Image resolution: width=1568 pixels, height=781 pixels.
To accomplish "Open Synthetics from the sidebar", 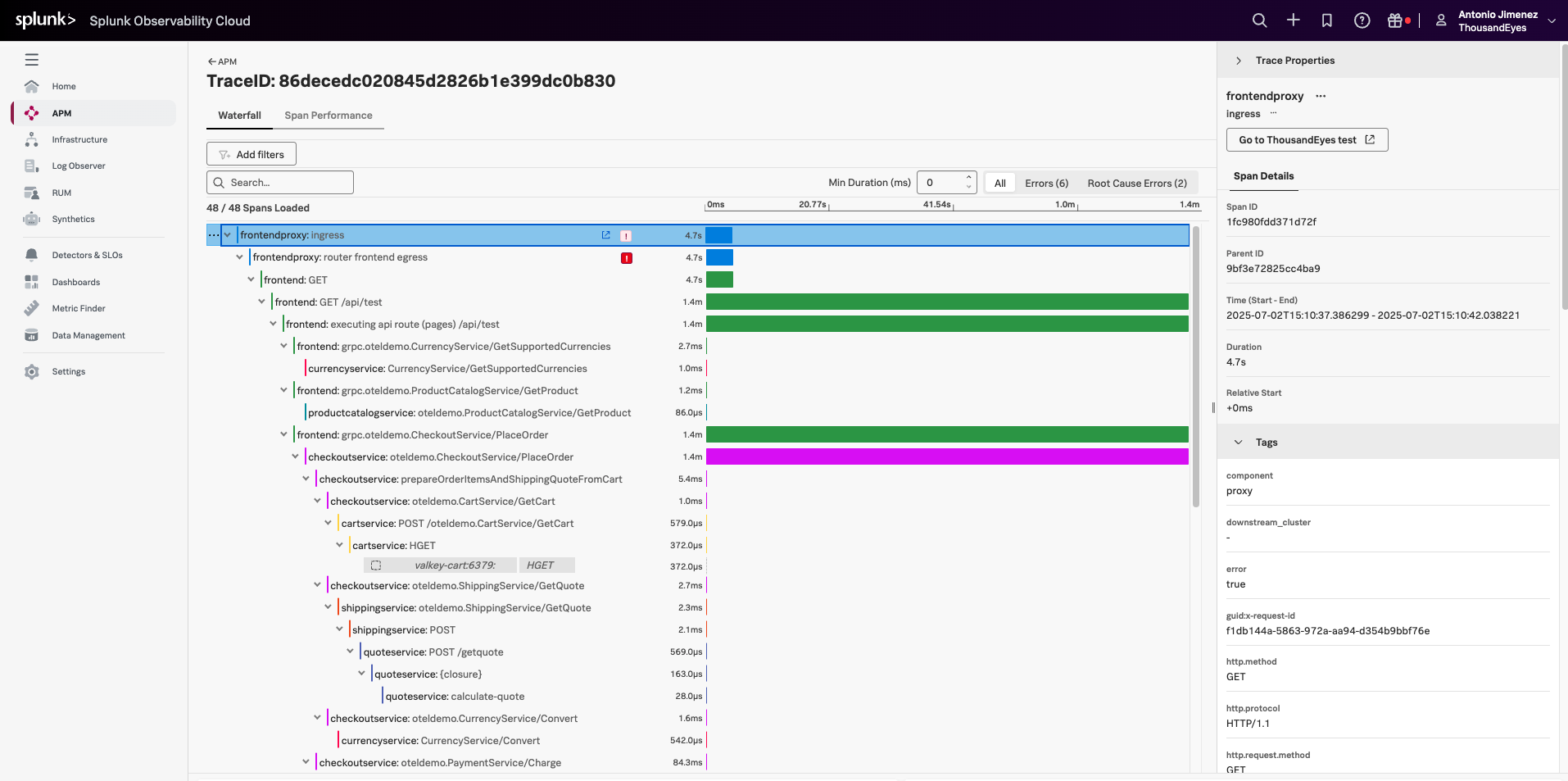I will (73, 219).
